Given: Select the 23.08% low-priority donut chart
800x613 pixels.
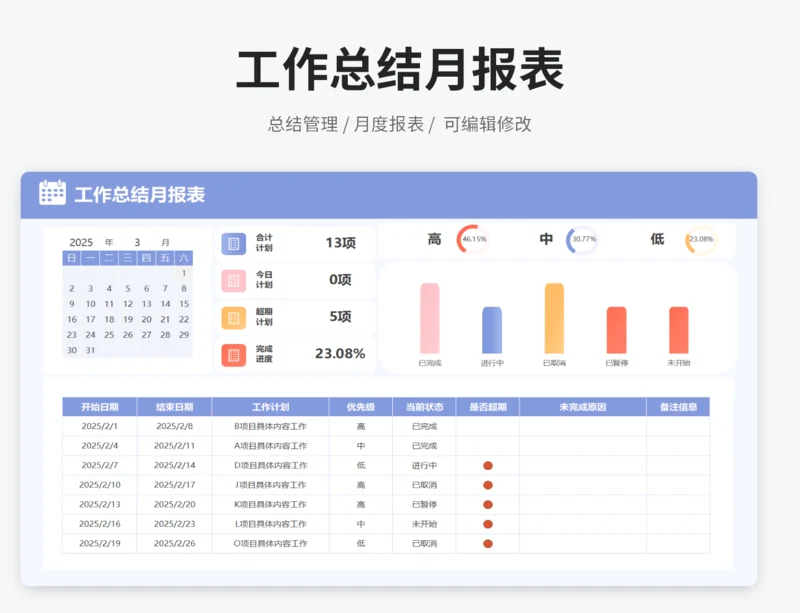Looking at the screenshot, I should tap(701, 239).
